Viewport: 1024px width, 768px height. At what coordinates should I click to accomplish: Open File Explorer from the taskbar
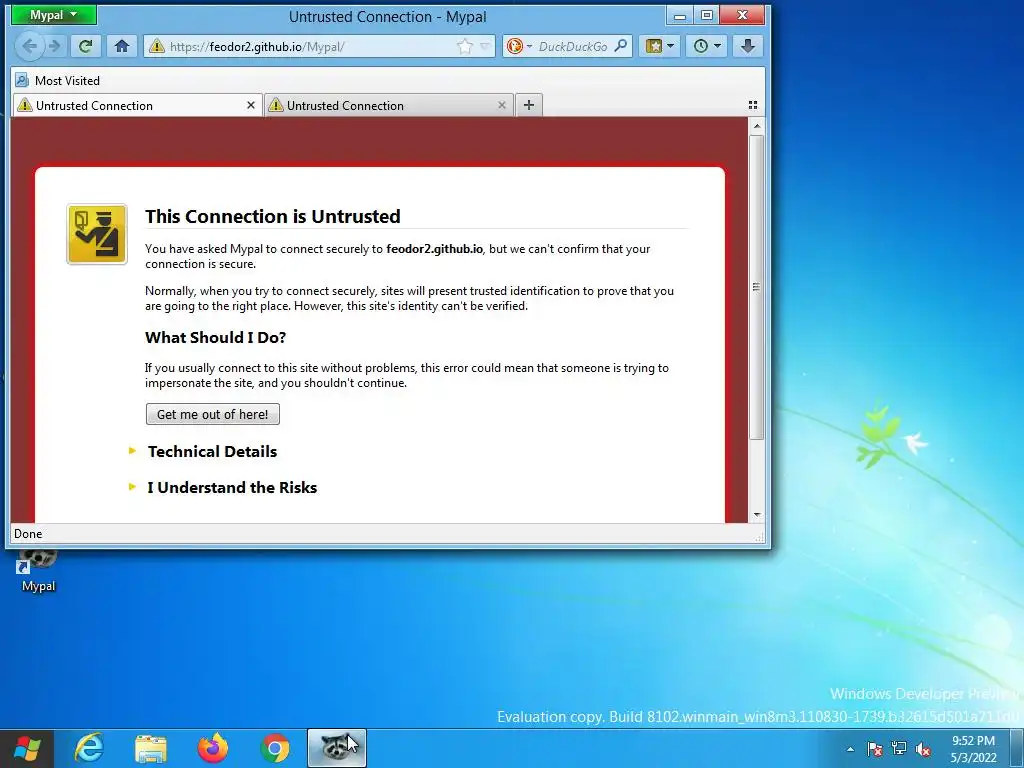pyautogui.click(x=151, y=748)
